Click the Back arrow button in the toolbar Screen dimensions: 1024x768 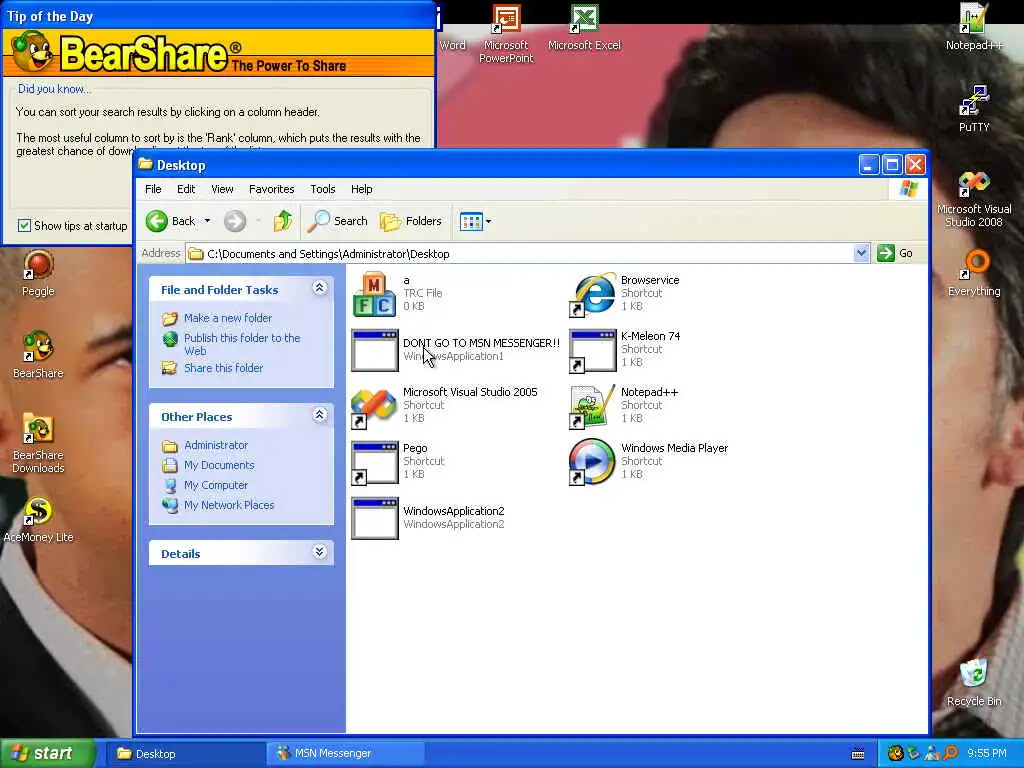pyautogui.click(x=170, y=221)
